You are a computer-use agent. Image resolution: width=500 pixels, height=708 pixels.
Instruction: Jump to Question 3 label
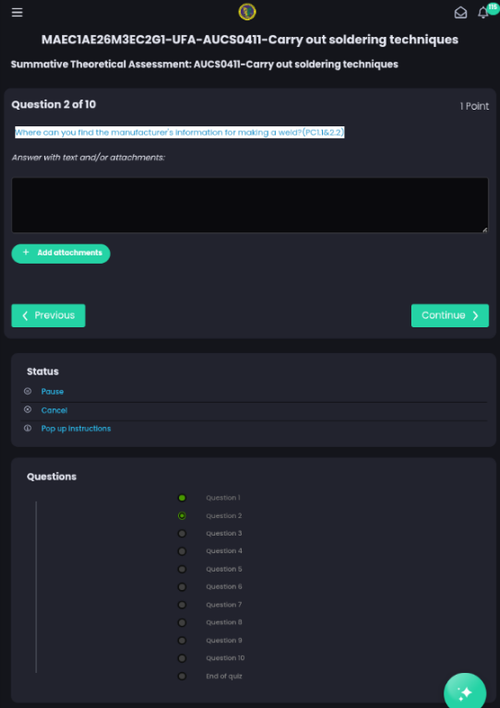pos(224,534)
